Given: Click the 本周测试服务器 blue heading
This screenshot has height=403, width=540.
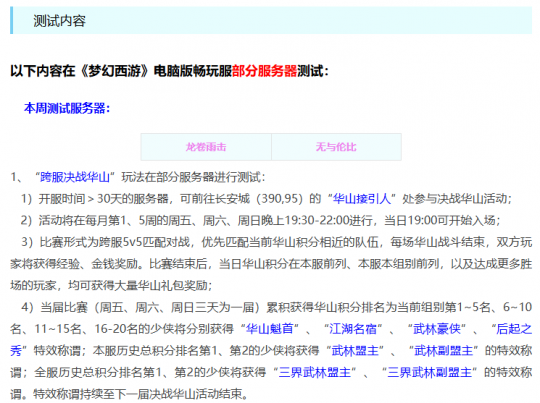Looking at the screenshot, I should (67, 108).
